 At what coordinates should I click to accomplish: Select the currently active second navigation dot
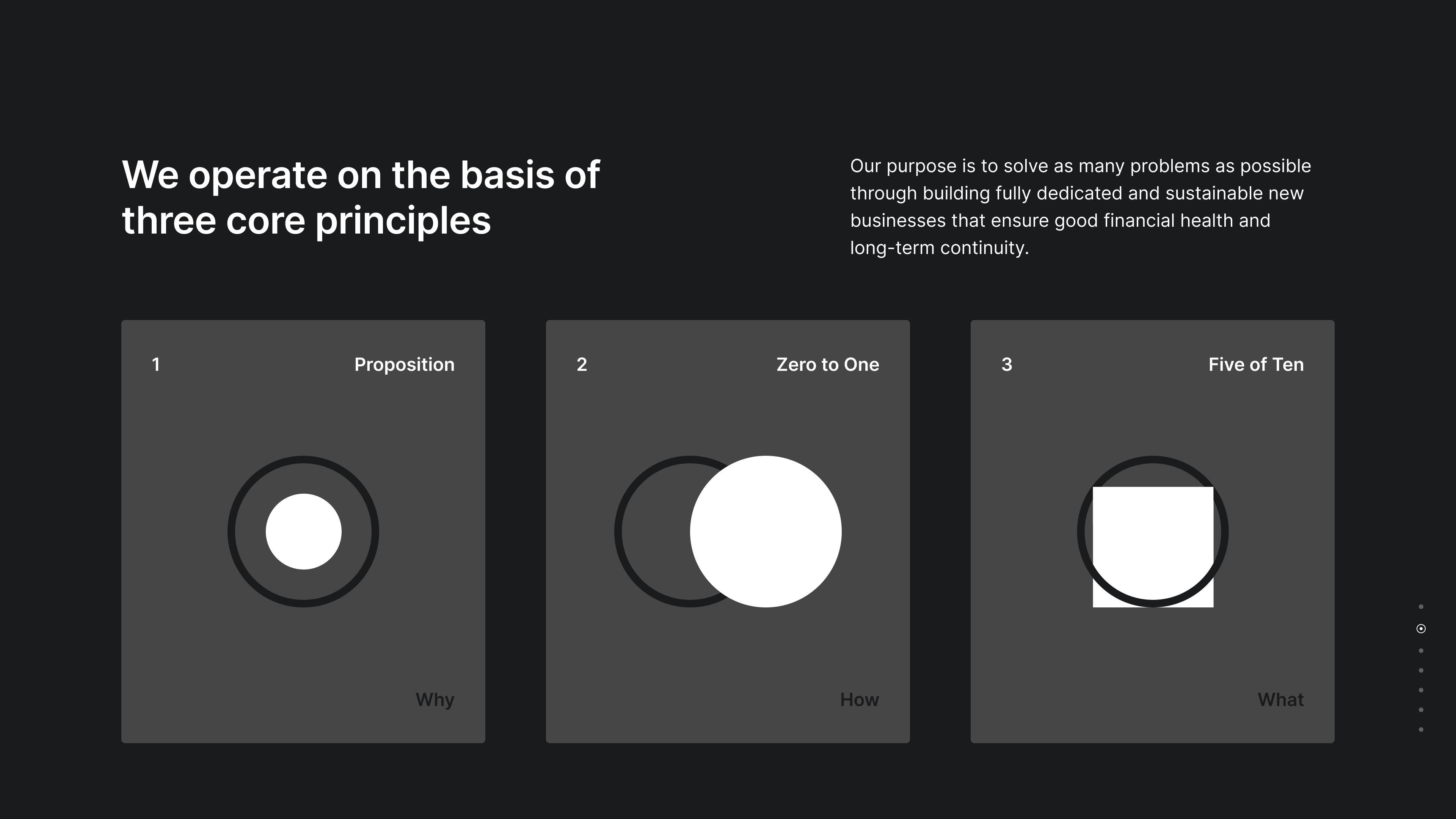1421,629
